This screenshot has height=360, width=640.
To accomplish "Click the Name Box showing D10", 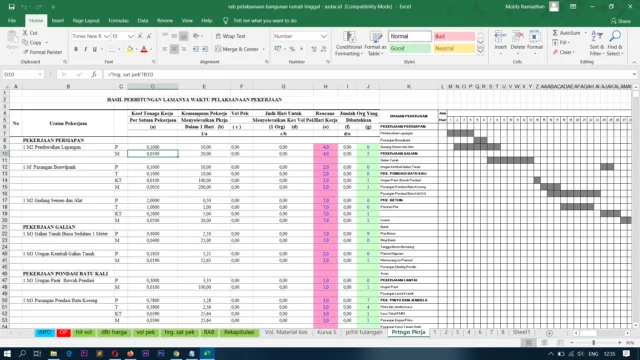I will tap(22, 75).
